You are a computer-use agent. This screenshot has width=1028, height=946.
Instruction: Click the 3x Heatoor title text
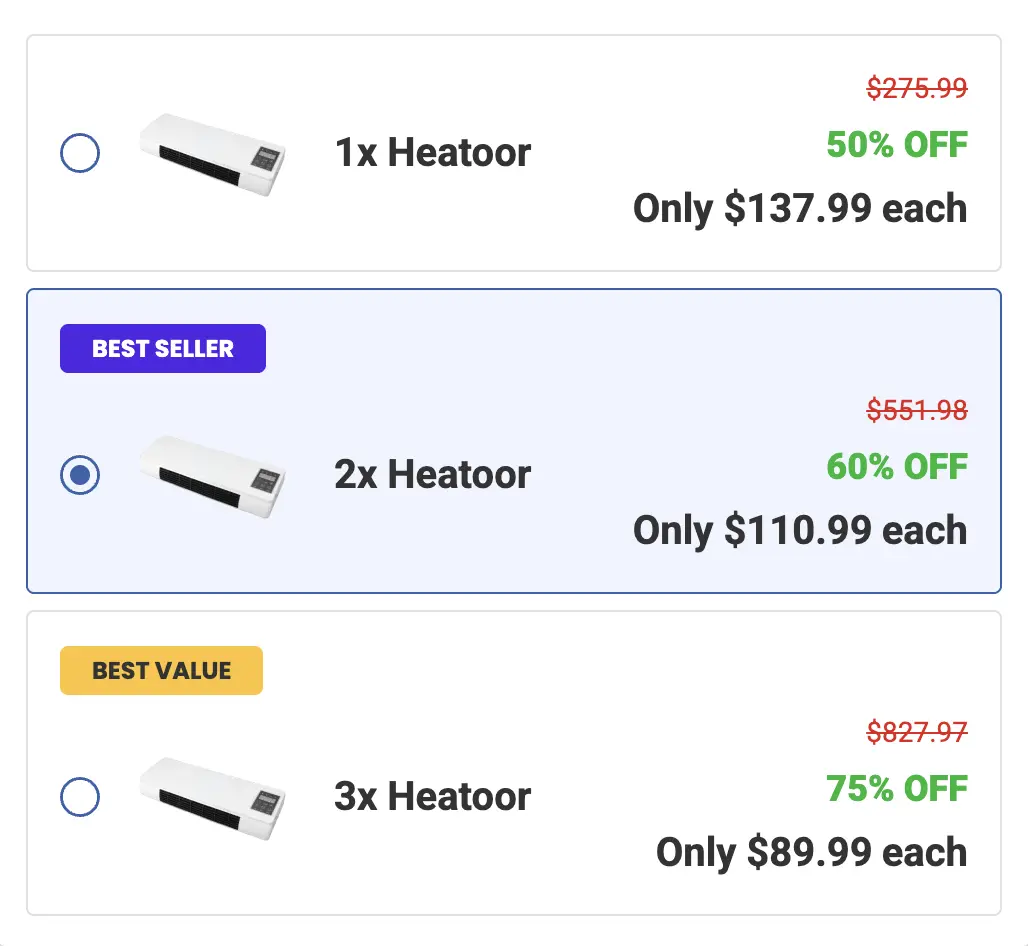point(432,796)
